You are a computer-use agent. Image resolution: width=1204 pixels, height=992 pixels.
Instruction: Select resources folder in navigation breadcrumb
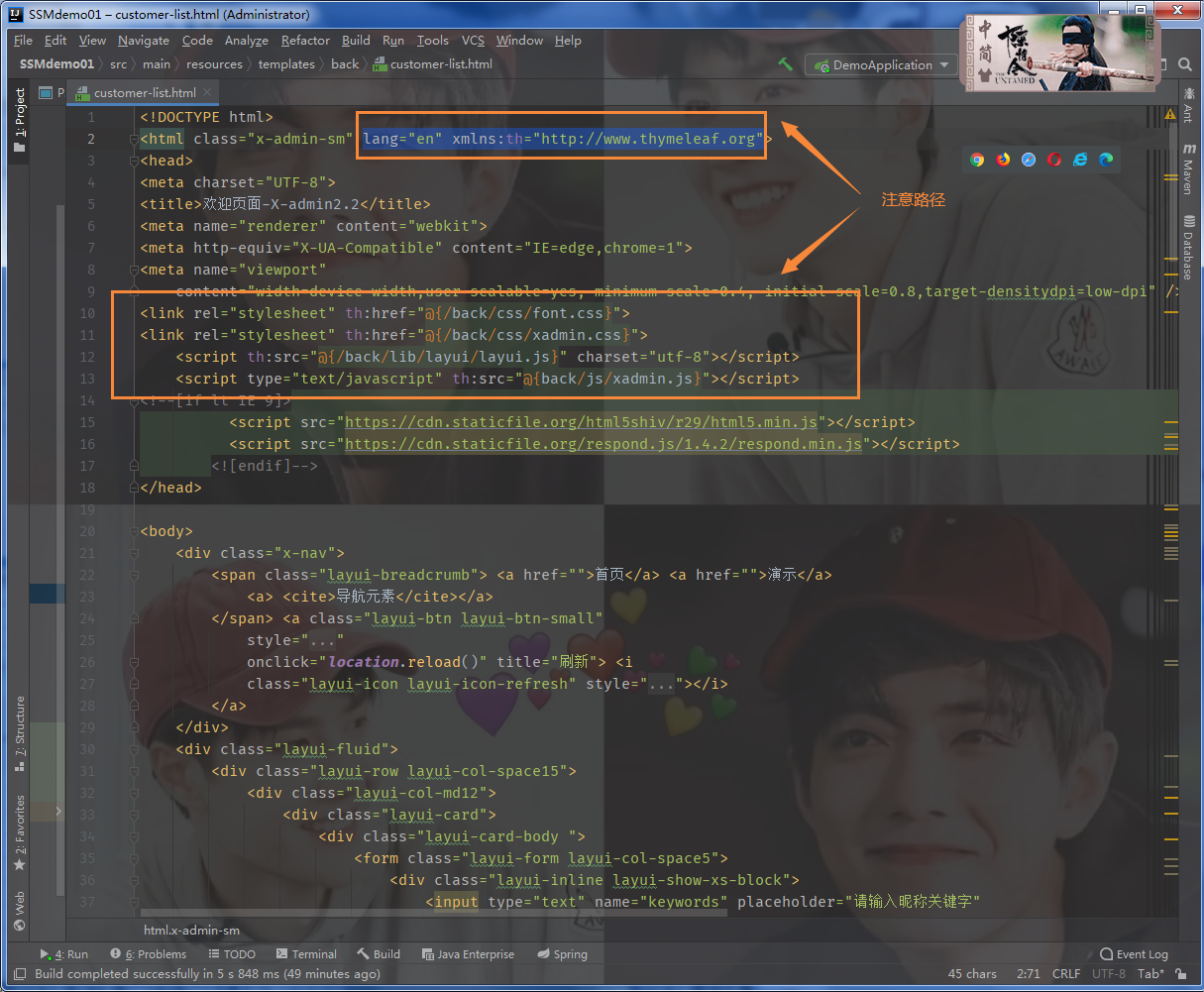click(214, 64)
